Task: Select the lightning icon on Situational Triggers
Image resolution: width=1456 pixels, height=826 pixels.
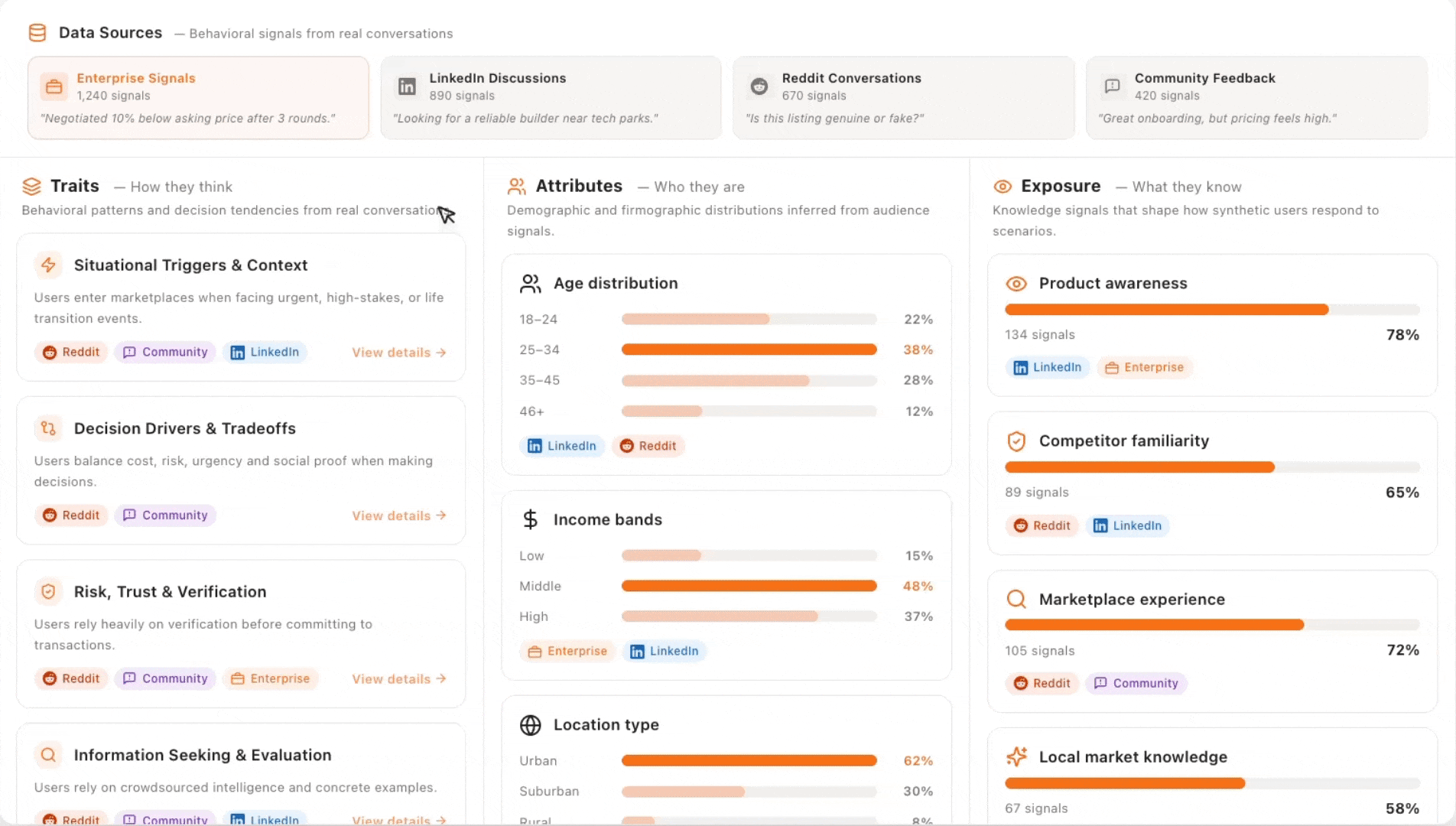Action: [x=48, y=265]
